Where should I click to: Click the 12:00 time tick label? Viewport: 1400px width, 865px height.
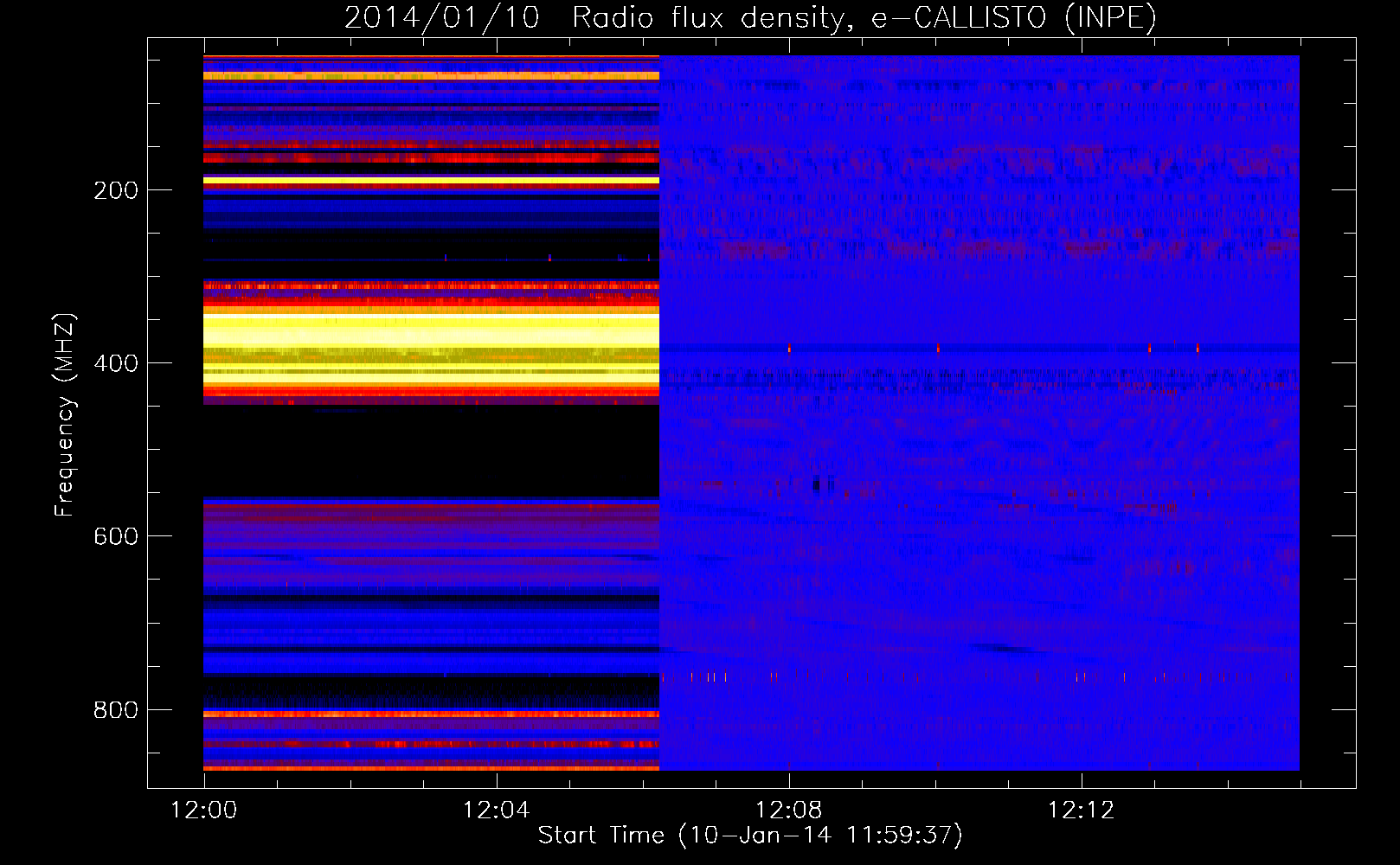click(204, 811)
